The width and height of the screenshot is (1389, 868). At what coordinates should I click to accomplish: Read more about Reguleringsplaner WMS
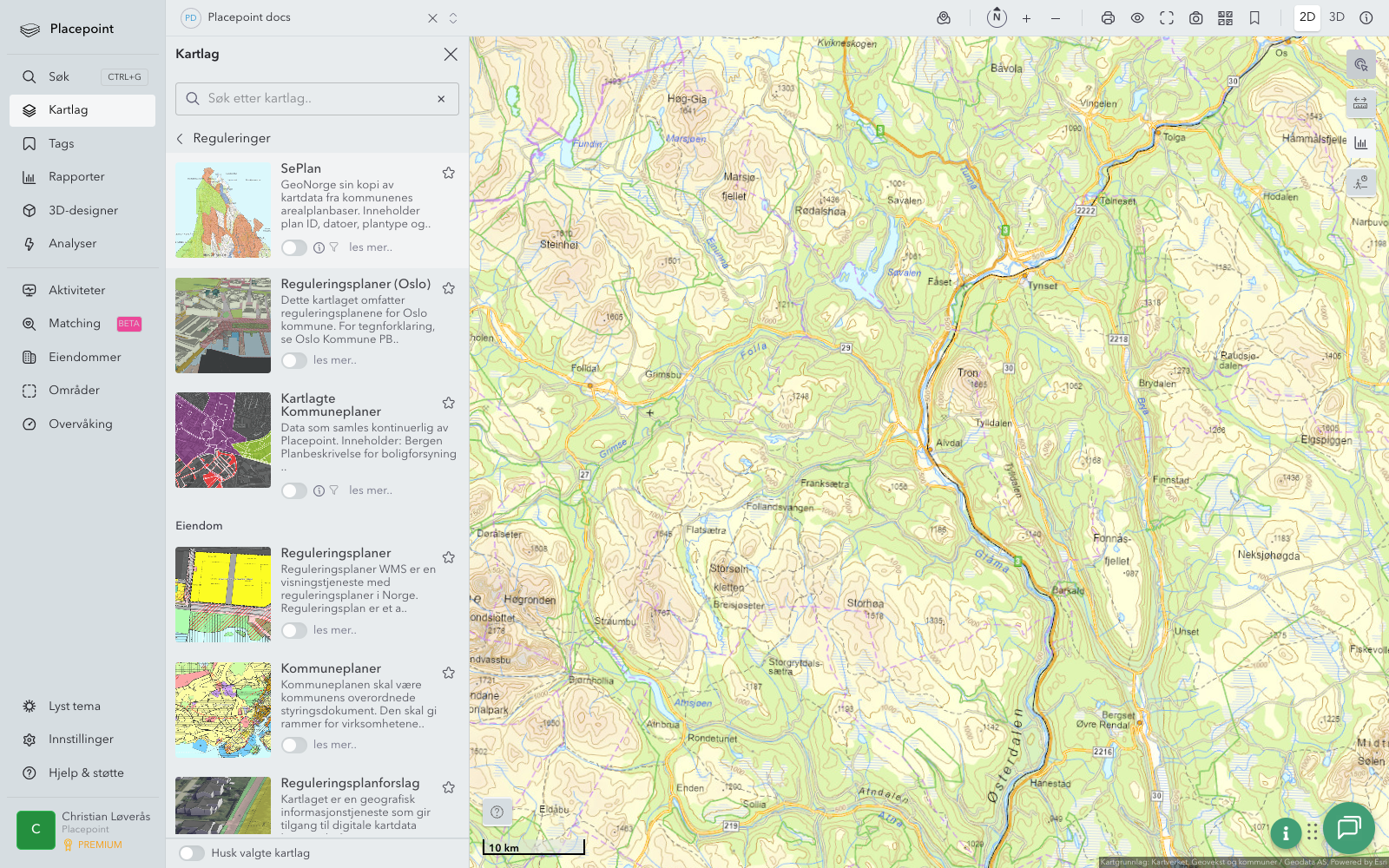(x=335, y=630)
